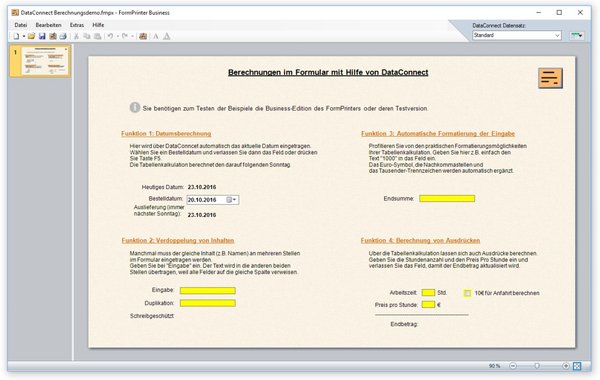Click the Copy icon in toolbar
Screen dimensions: 600x380
[x=87, y=36]
